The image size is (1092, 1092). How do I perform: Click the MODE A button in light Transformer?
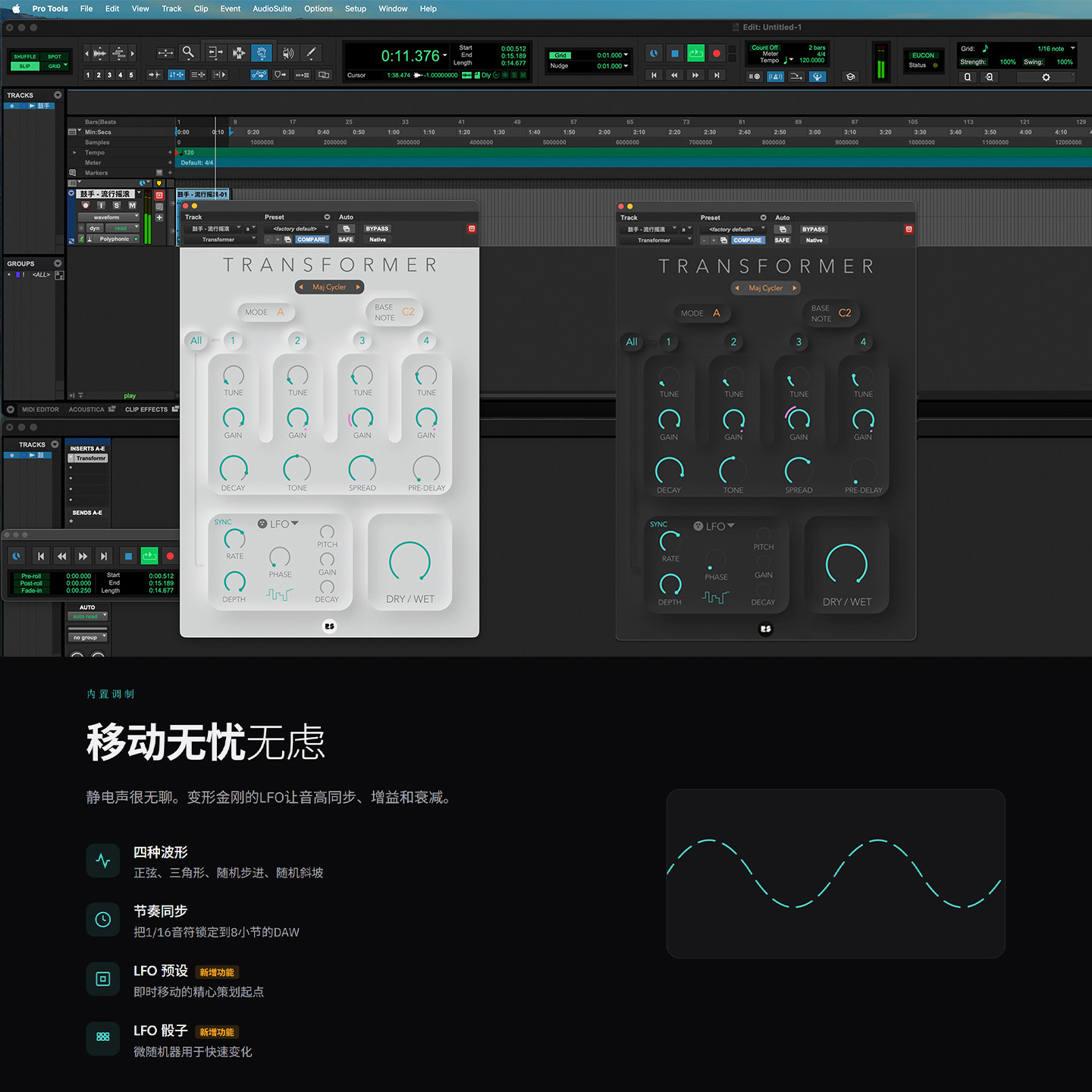coord(265,312)
